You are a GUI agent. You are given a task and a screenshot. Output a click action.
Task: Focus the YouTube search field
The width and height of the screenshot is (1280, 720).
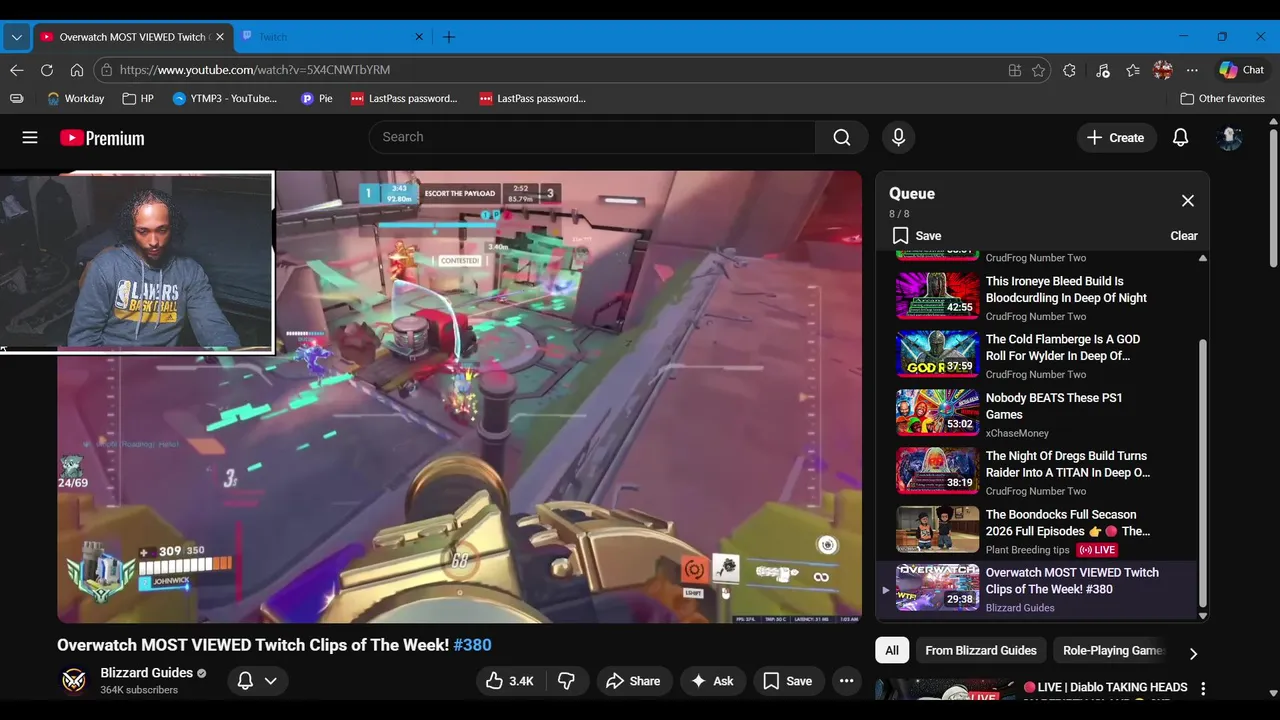click(592, 137)
